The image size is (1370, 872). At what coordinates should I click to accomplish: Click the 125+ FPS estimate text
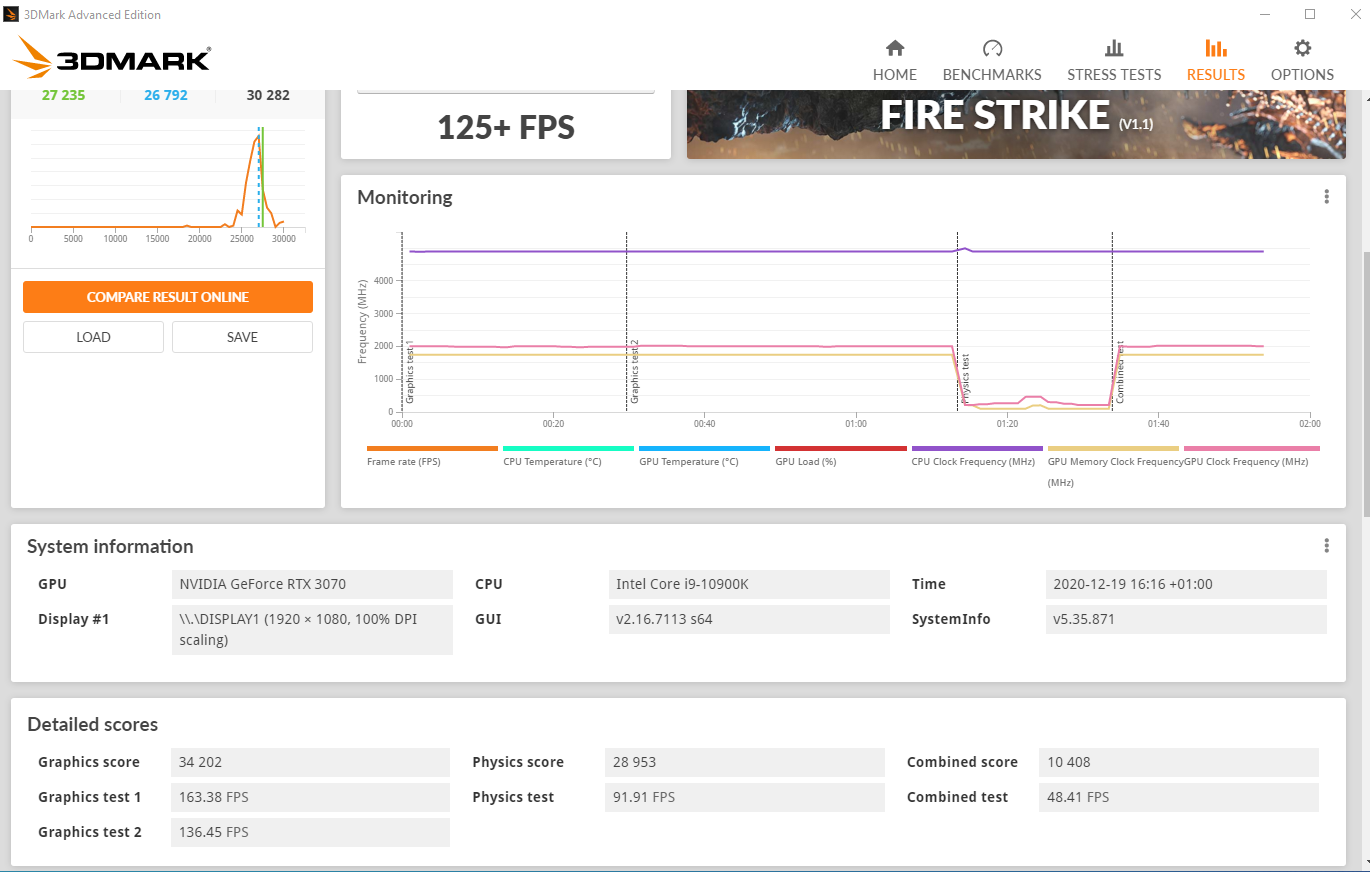tap(506, 127)
